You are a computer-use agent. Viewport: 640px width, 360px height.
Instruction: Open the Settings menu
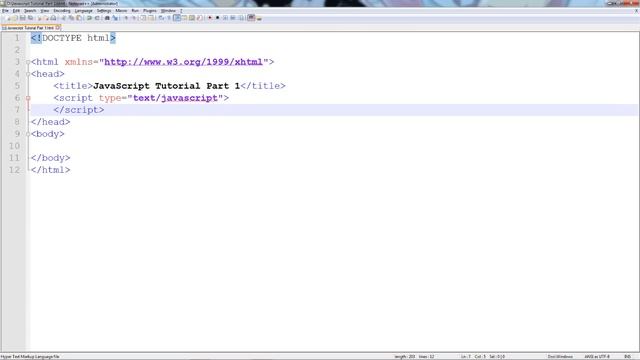coord(104,11)
